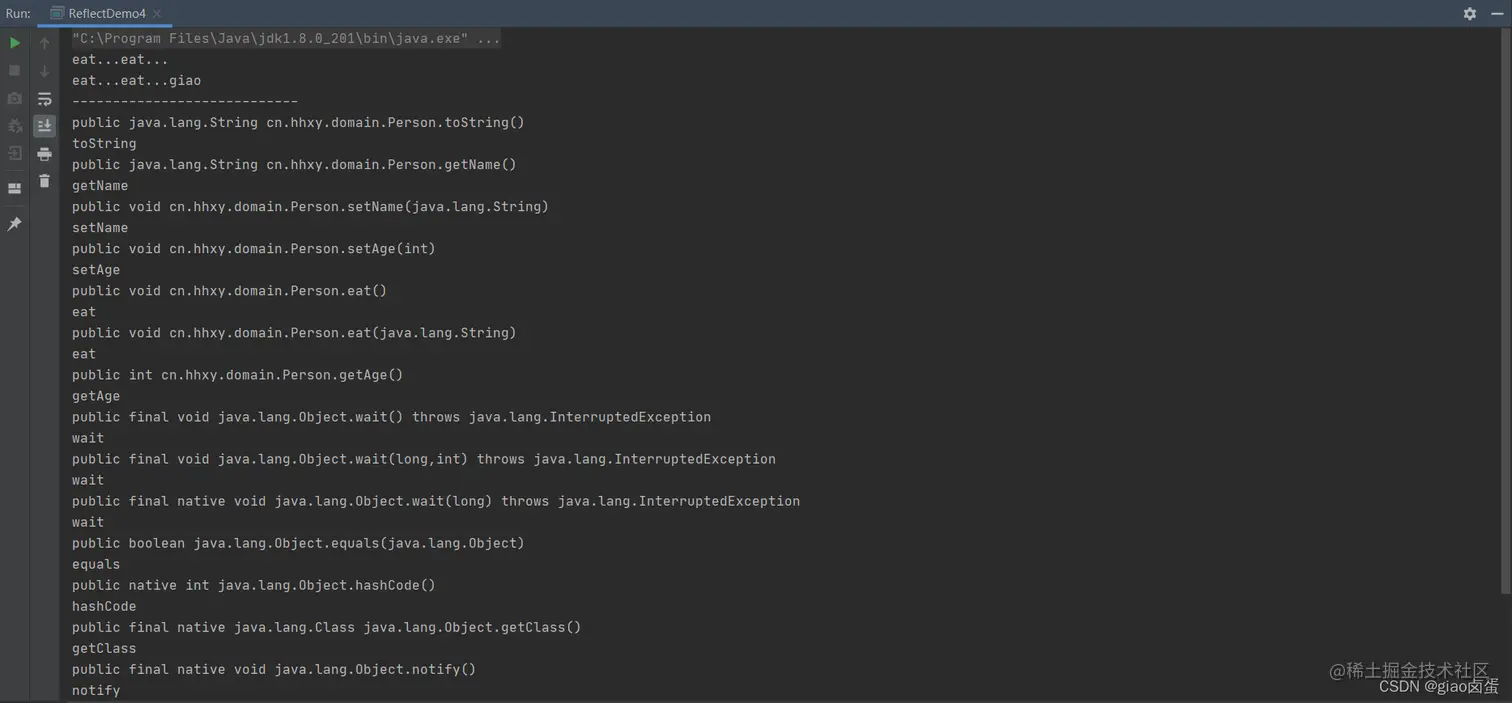Click the Object.getClass() signature line
1512x703 pixels.
[326, 626]
